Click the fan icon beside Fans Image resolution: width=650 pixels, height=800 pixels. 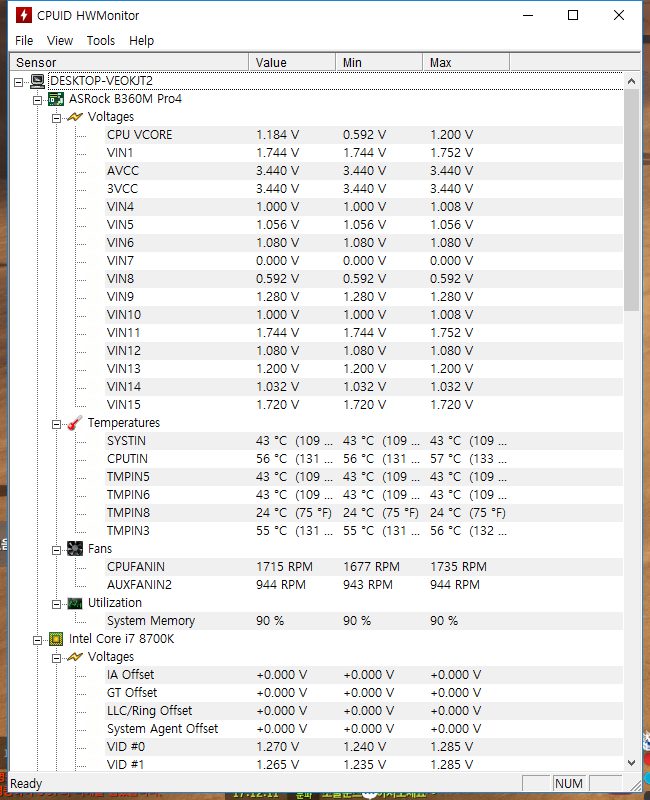click(x=75, y=549)
